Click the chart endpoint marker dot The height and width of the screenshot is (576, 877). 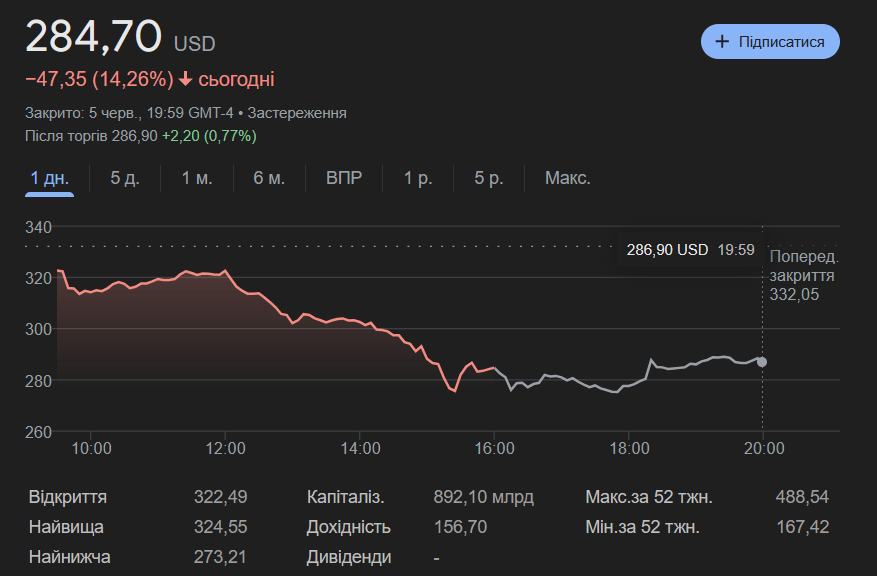point(762,362)
